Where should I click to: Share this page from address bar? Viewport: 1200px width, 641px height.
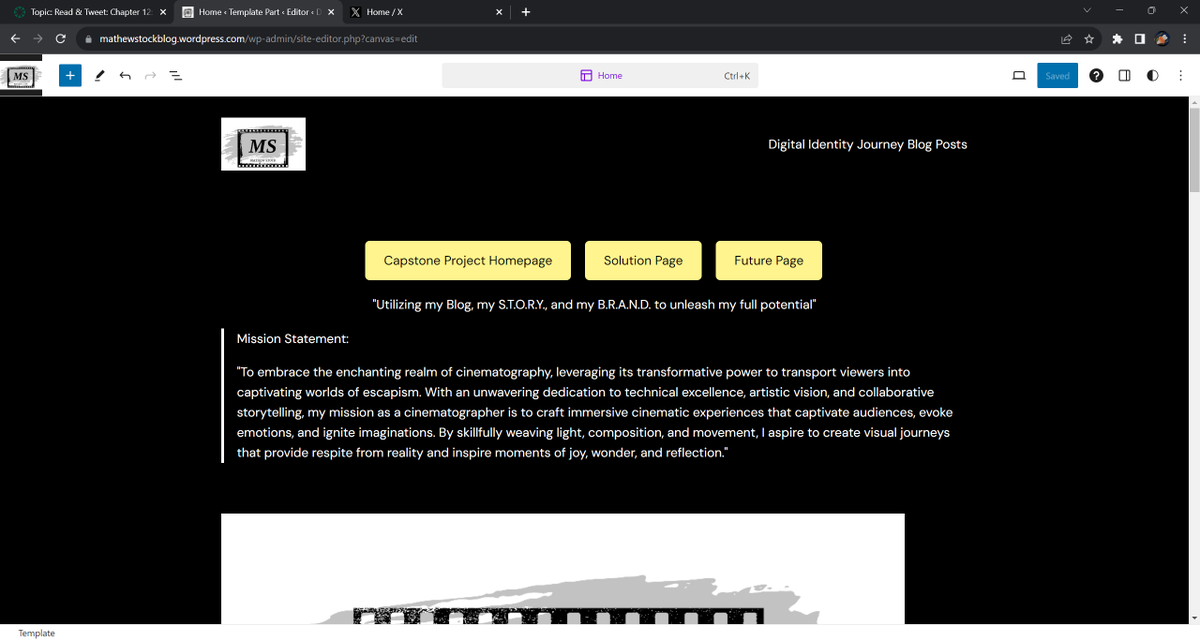click(x=1067, y=39)
